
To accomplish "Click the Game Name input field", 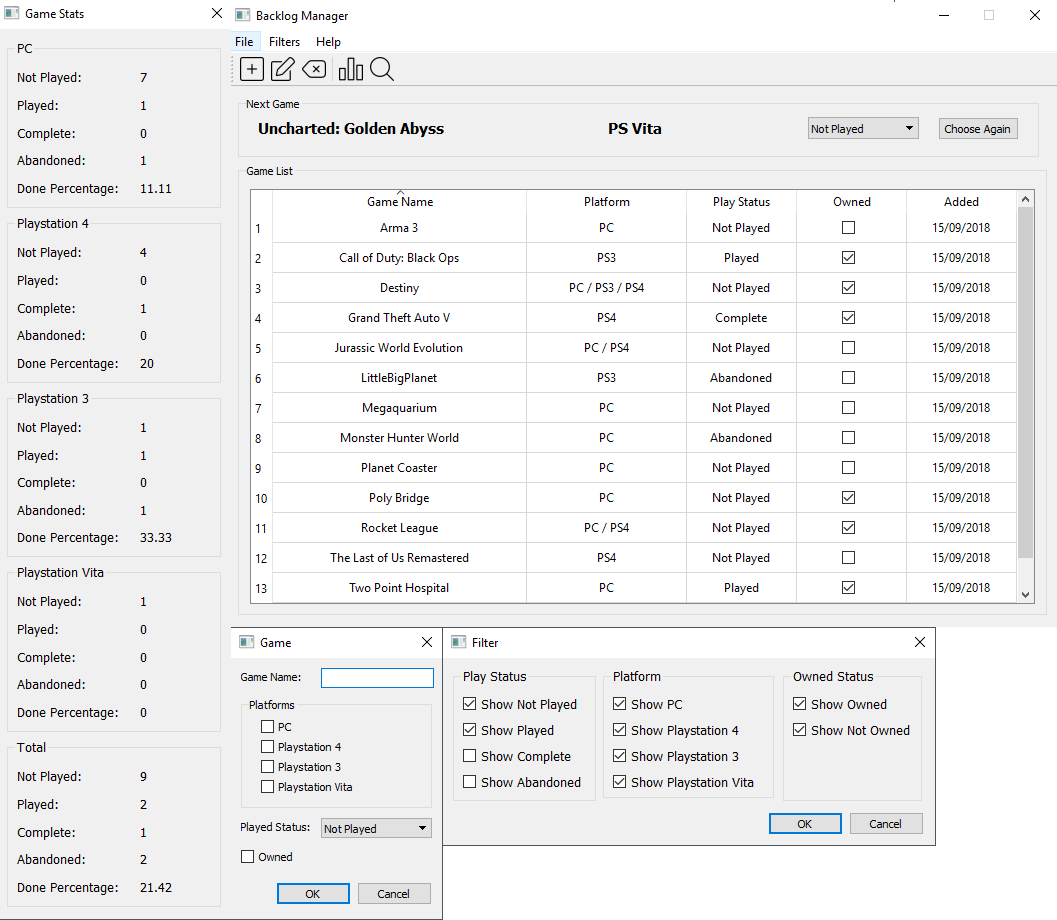I will 378,677.
